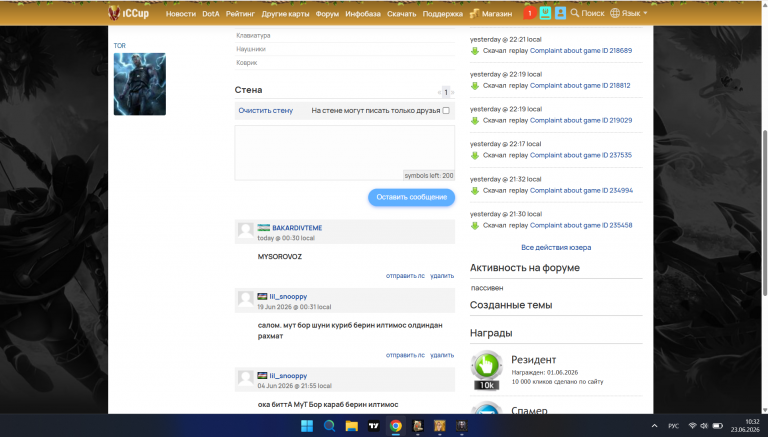The height and width of the screenshot is (437, 768).
Task: Click отправить лс under 19 Jun lil_snooppy message
Action: [x=405, y=355]
